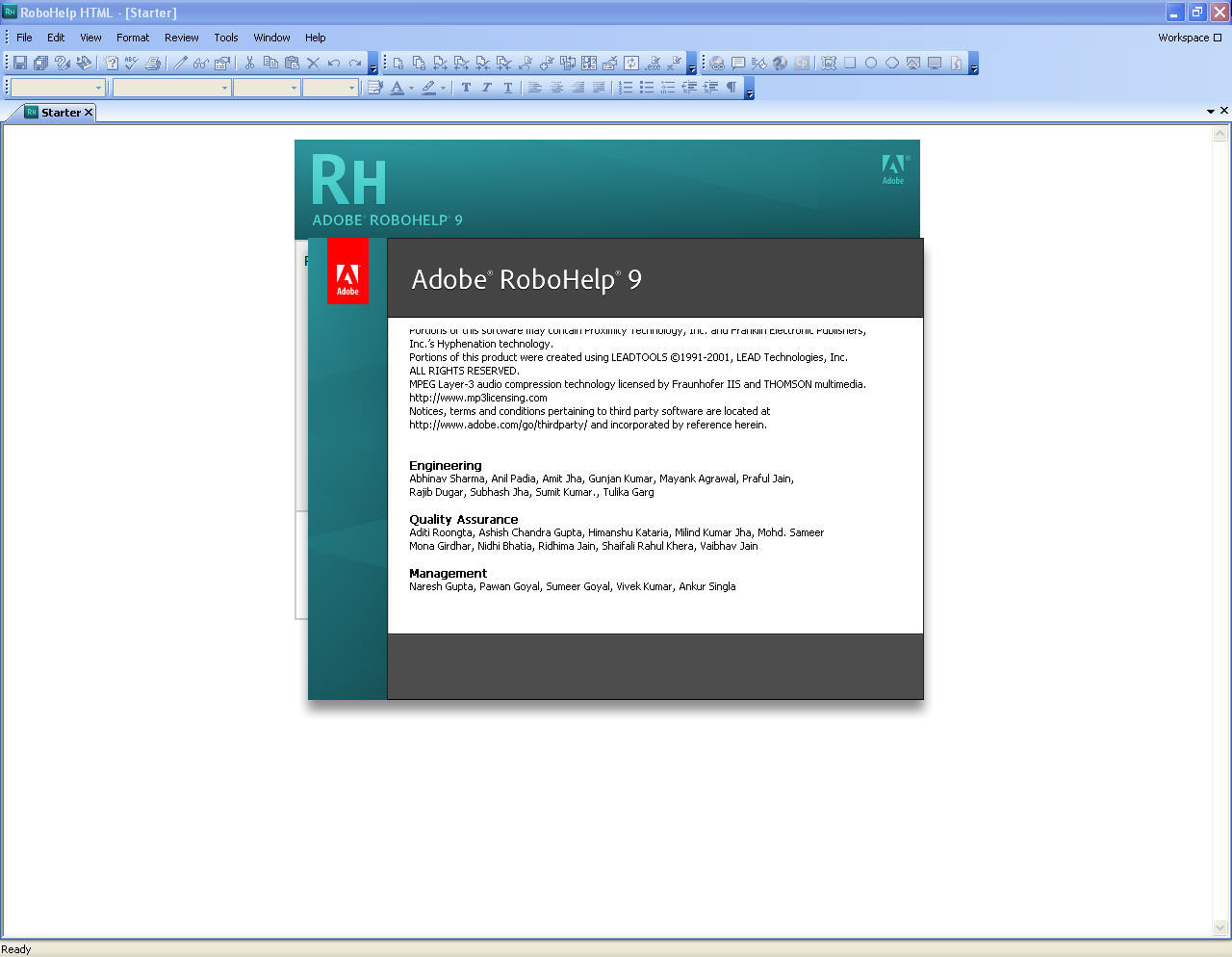This screenshot has height=957, width=1232.
Task: Toggle center paragraph alignment
Action: (556, 88)
